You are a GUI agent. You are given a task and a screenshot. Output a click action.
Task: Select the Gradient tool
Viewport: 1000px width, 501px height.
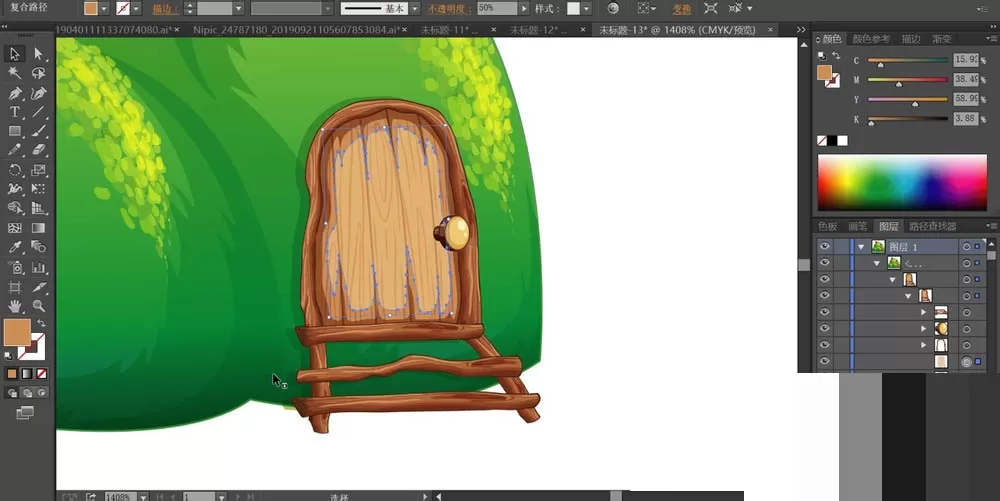click(38, 228)
